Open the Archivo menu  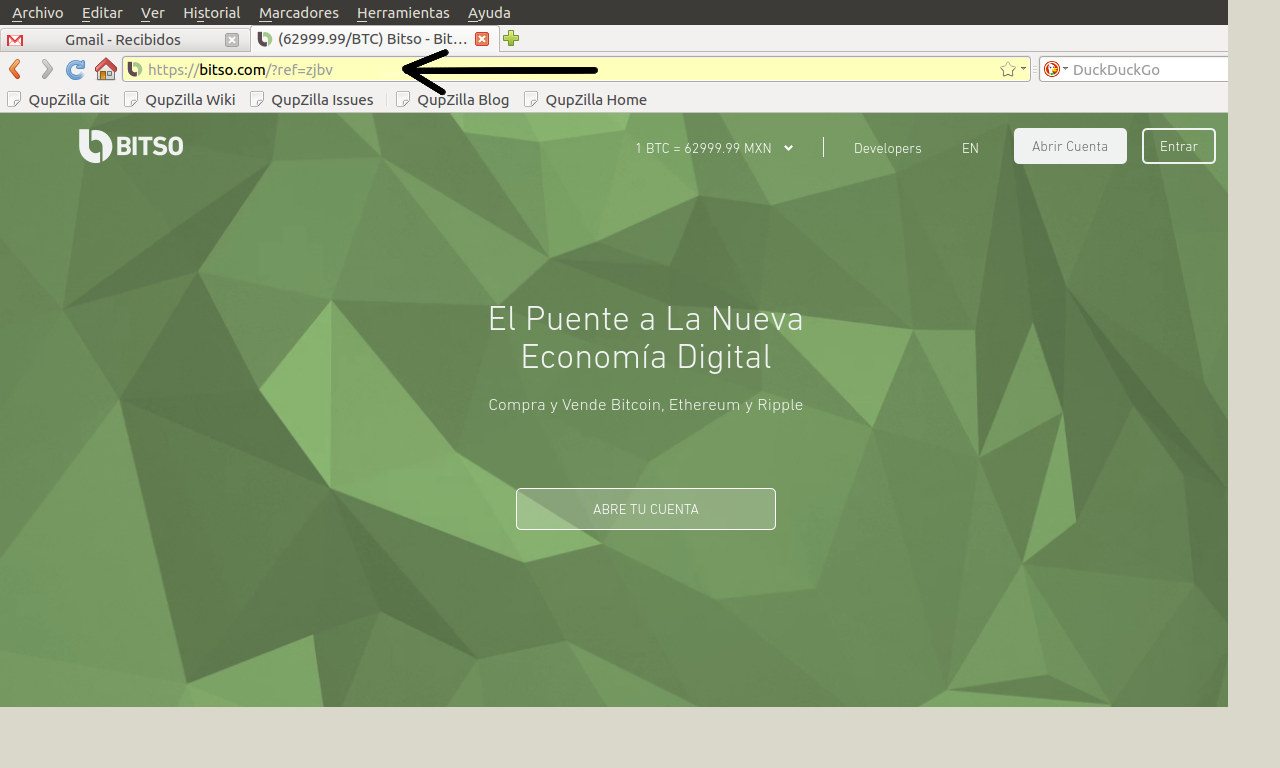click(37, 12)
